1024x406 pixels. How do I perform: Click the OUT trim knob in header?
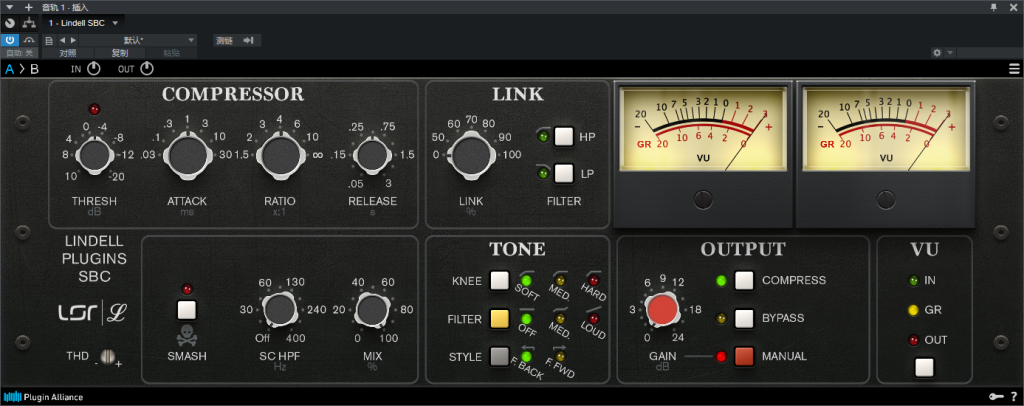146,69
